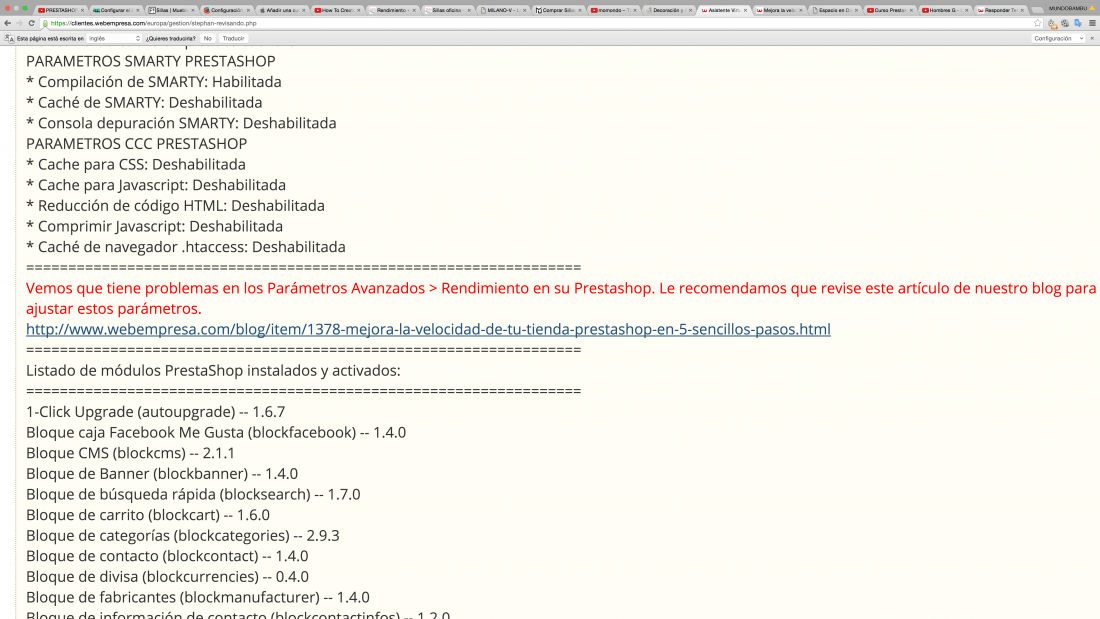The image size is (1100, 619).
Task: Click the Bloque caja Facebook Me Gusta row
Action: 216,432
